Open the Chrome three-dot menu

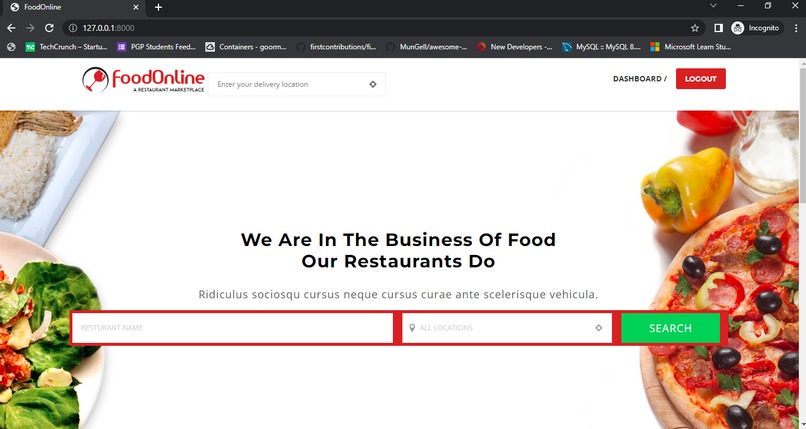tap(796, 28)
